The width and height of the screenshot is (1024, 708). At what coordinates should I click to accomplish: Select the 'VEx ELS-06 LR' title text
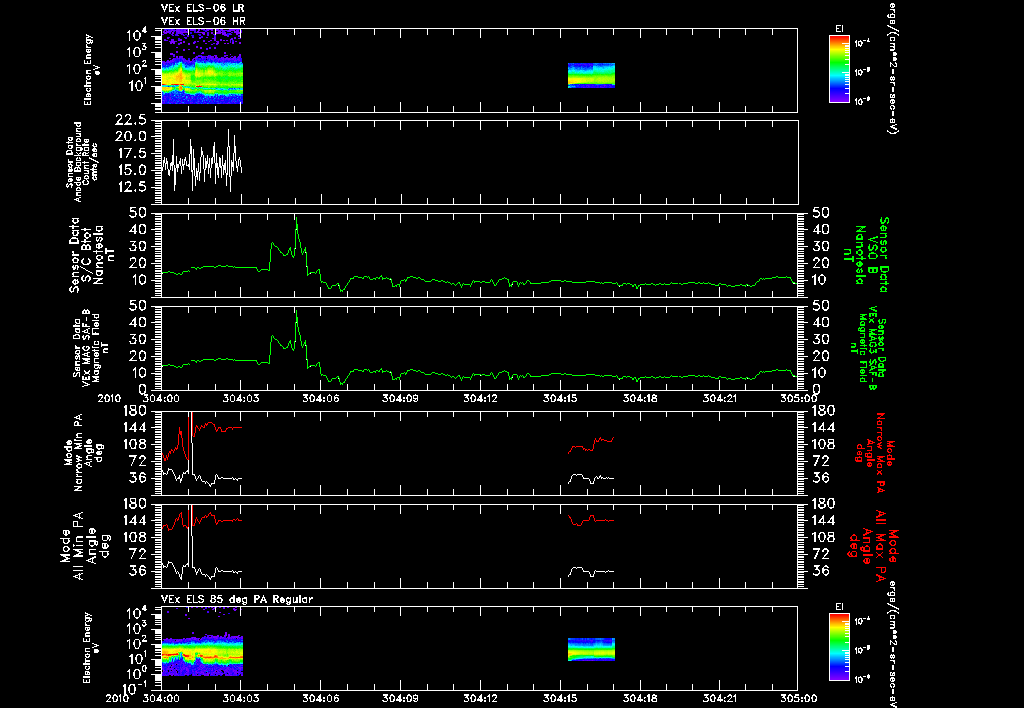[202, 8]
